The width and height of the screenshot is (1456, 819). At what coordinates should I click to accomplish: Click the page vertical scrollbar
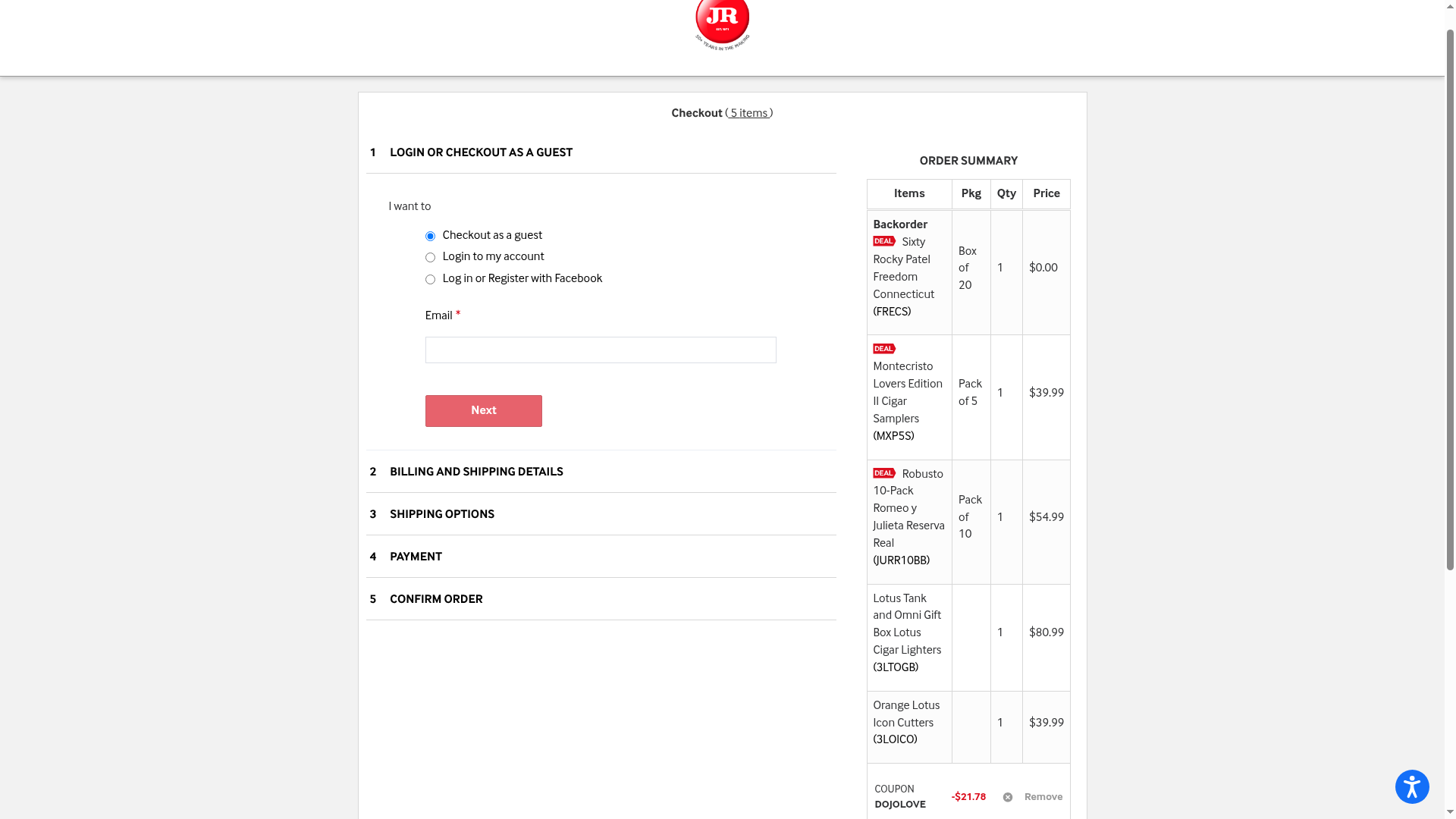pyautogui.click(x=1449, y=303)
